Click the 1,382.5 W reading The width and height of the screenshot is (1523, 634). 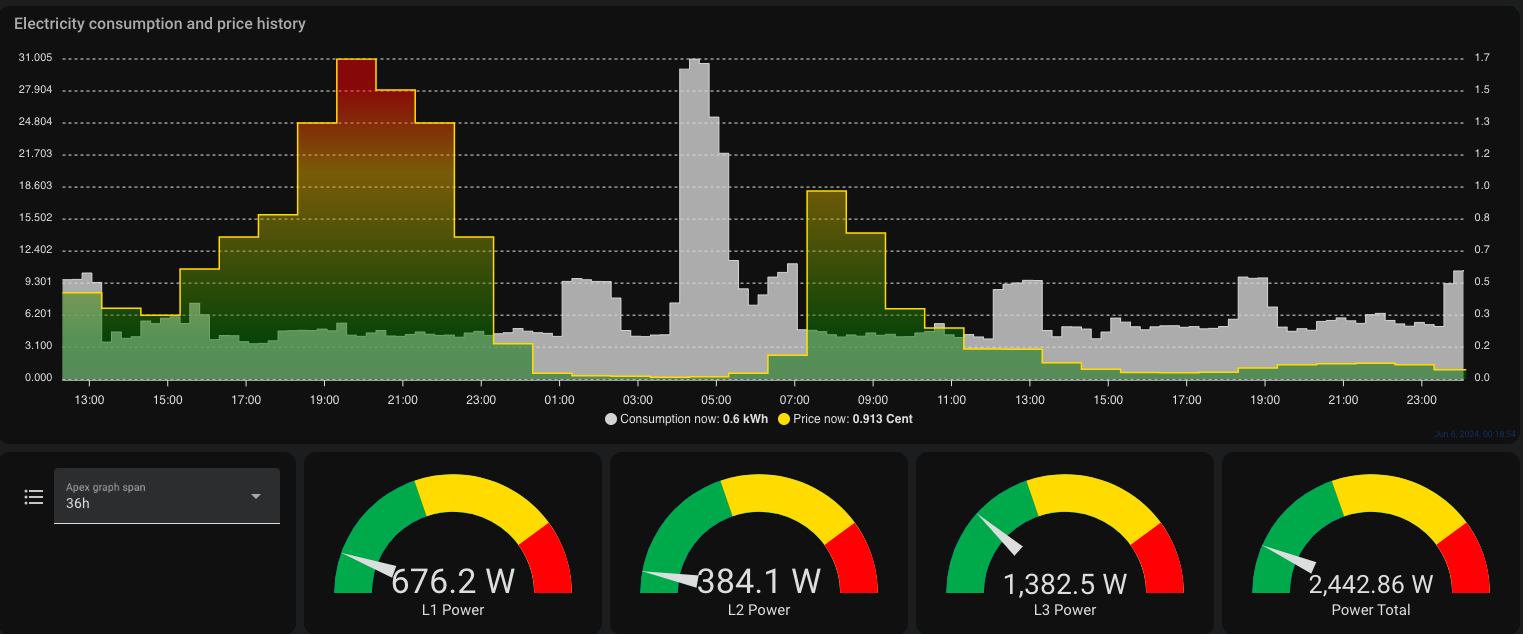[1065, 584]
